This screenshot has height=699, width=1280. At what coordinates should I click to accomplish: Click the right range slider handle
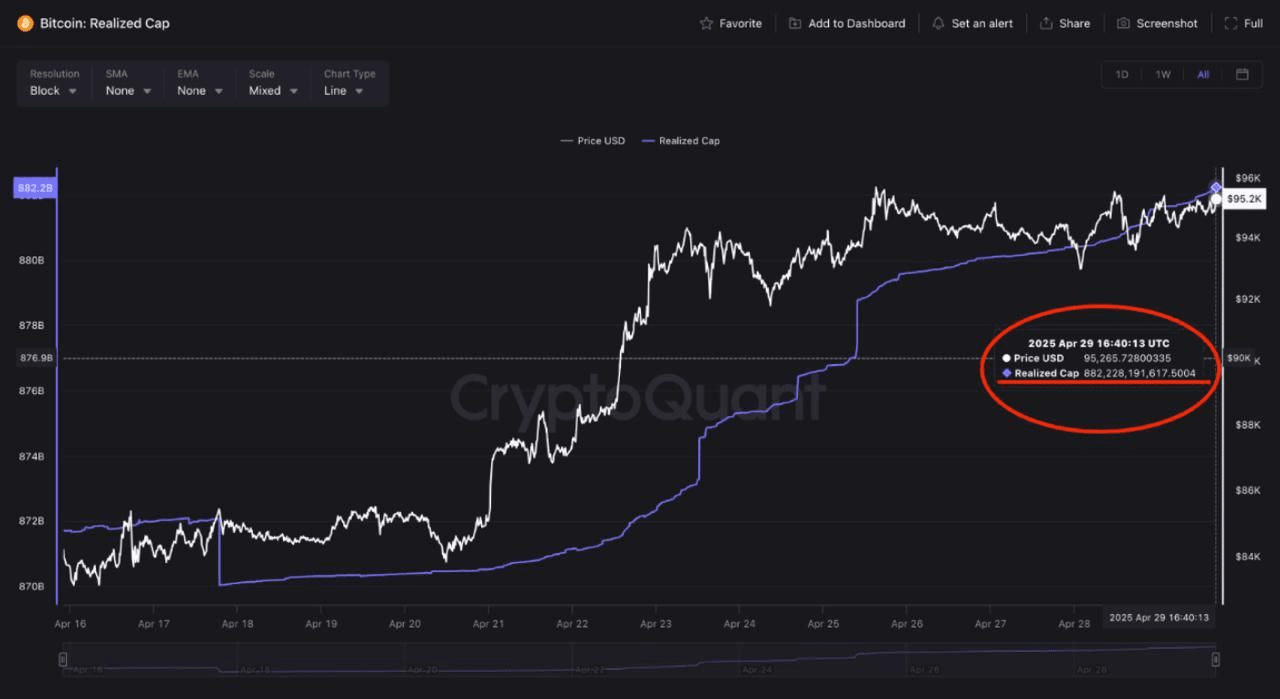click(x=1215, y=659)
